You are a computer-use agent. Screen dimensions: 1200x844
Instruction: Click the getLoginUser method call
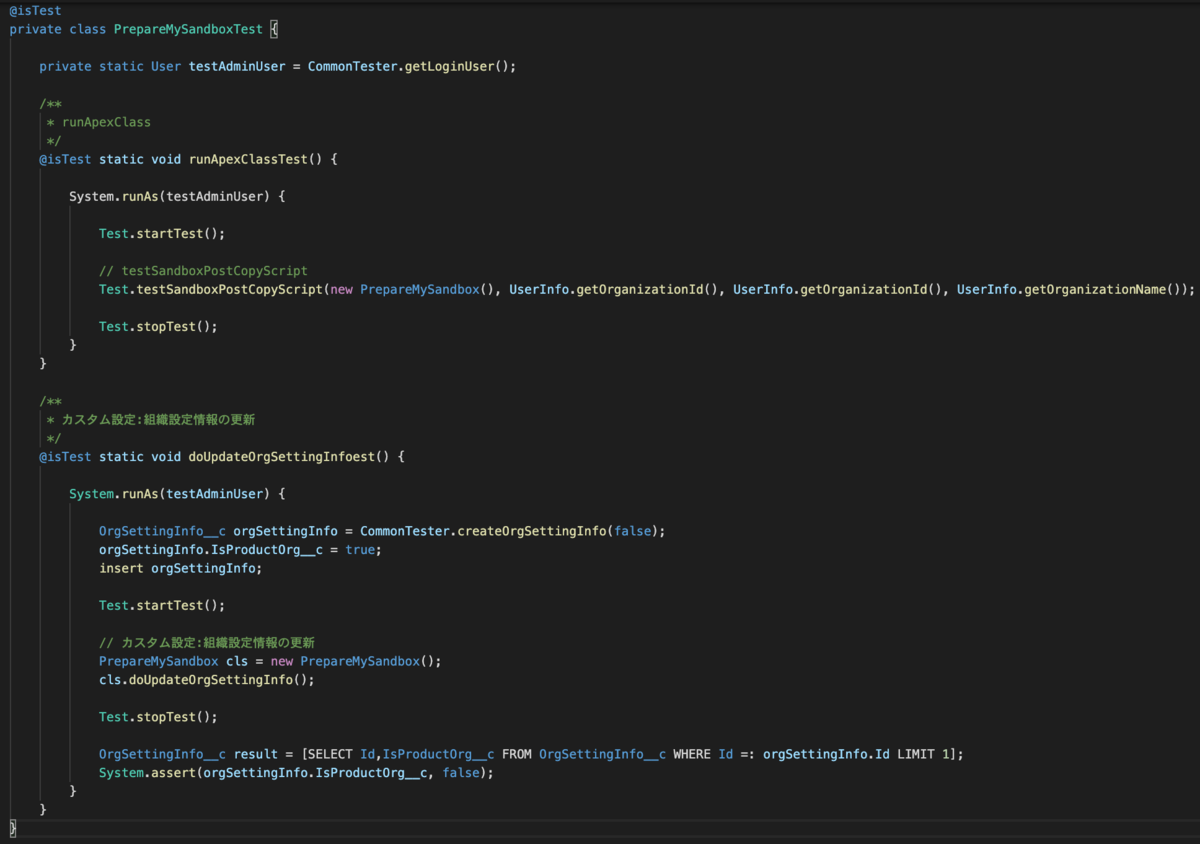click(x=449, y=66)
